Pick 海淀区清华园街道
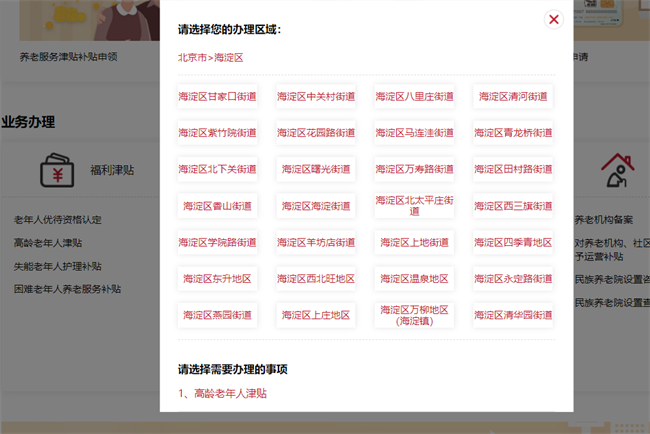The height and width of the screenshot is (434, 650). tap(512, 315)
